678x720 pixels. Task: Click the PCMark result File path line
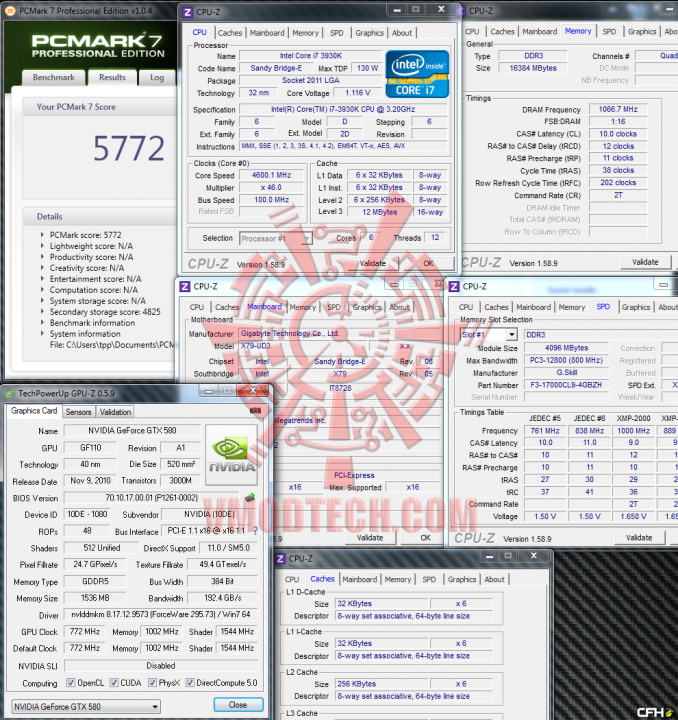tap(112, 345)
